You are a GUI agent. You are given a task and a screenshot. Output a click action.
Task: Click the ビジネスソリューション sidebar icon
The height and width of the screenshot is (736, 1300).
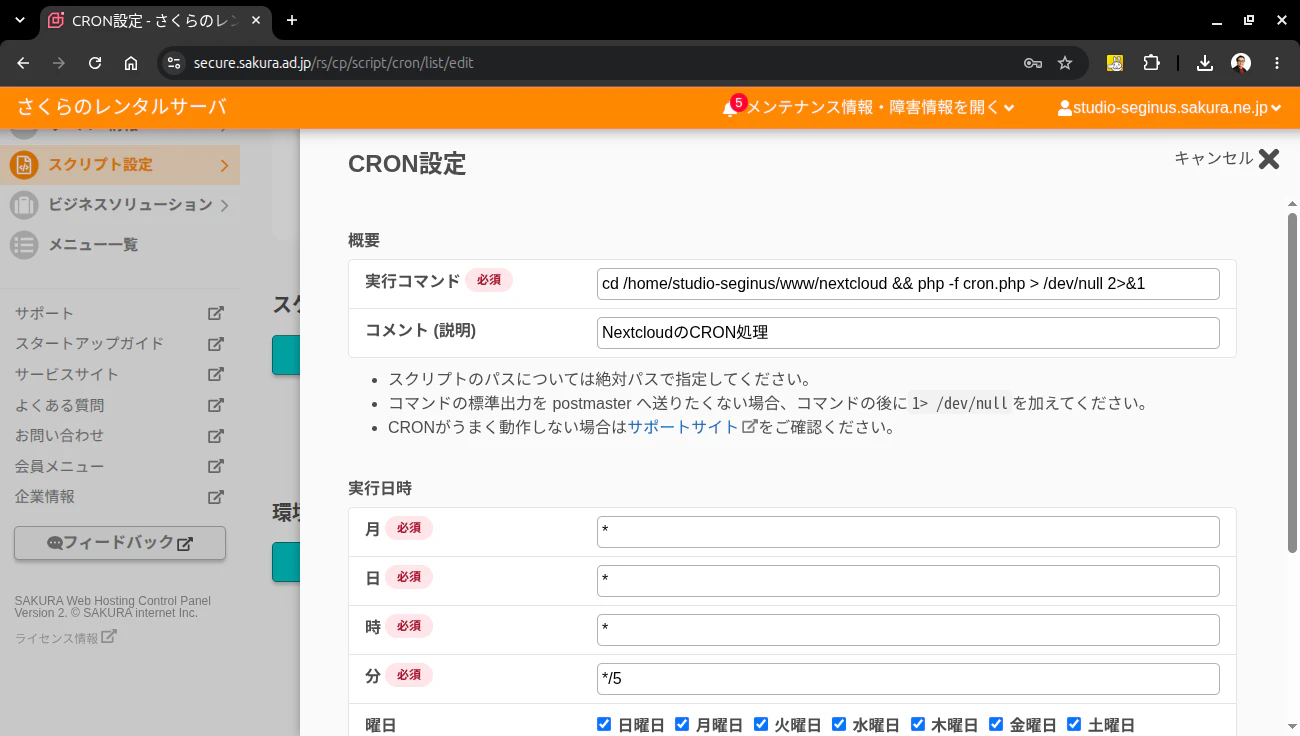point(24,205)
